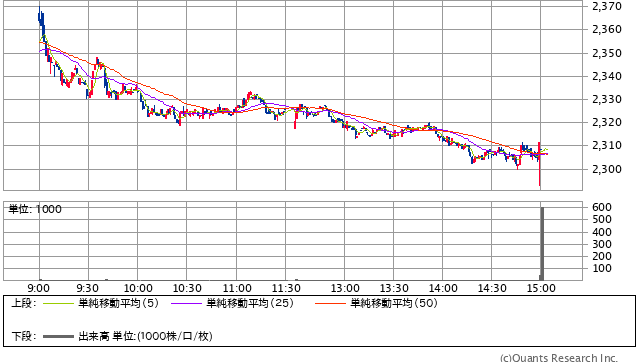This screenshot has width=638, height=362.
Task: Click the 200 volume axis label
Action: pyautogui.click(x=602, y=256)
